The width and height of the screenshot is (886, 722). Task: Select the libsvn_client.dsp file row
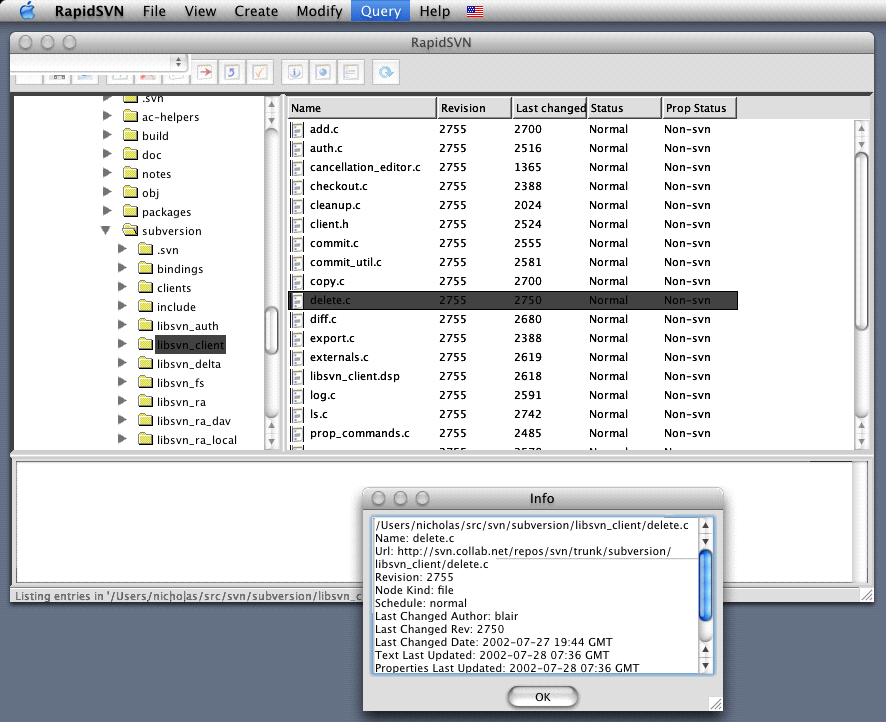pos(513,376)
